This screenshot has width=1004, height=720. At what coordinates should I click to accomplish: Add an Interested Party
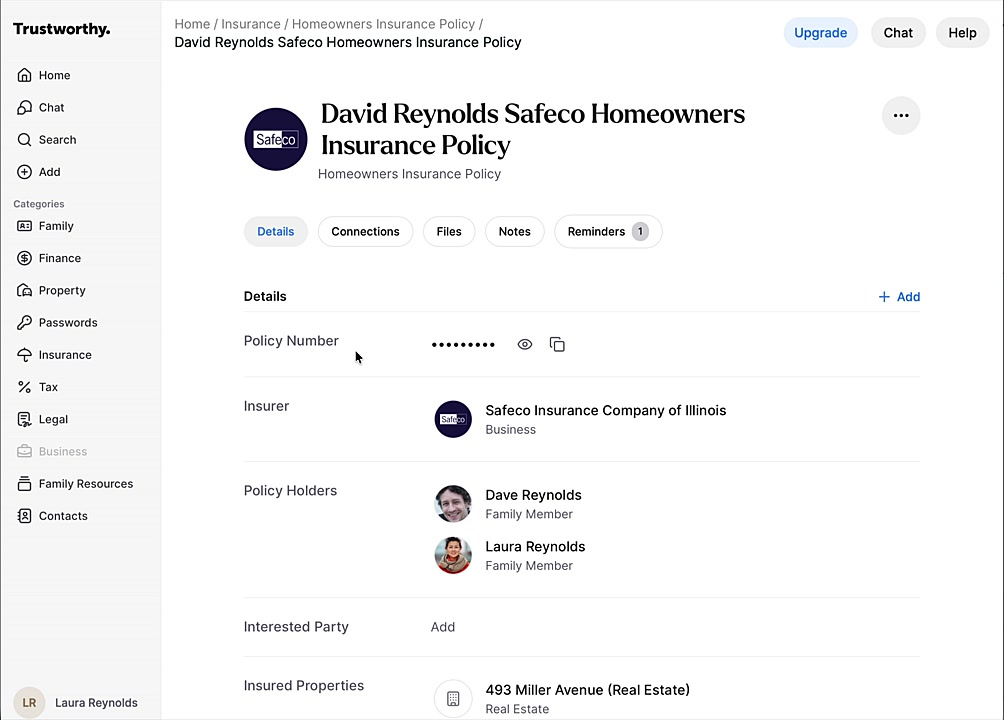click(442, 627)
